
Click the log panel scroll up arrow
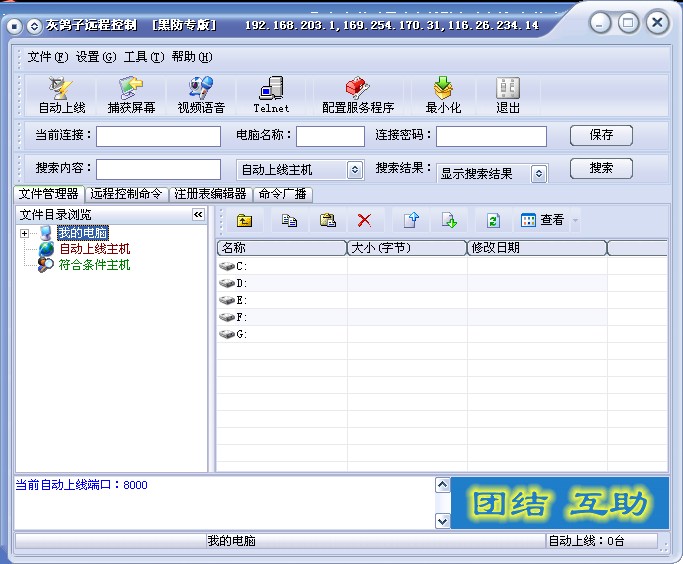pos(443,485)
